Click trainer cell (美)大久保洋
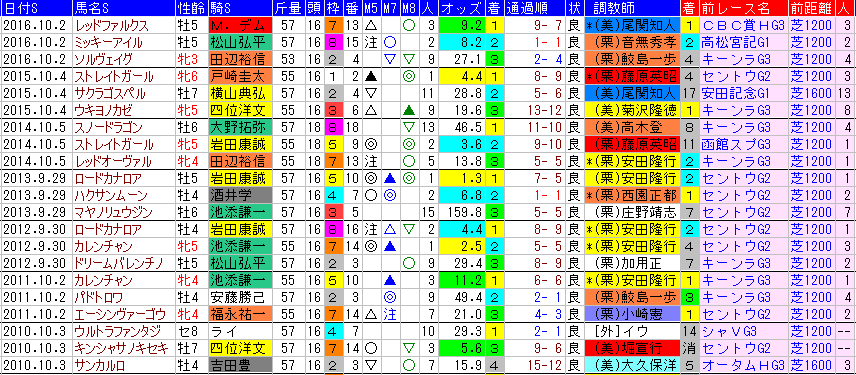This screenshot has width=856, height=375. [x=631, y=366]
